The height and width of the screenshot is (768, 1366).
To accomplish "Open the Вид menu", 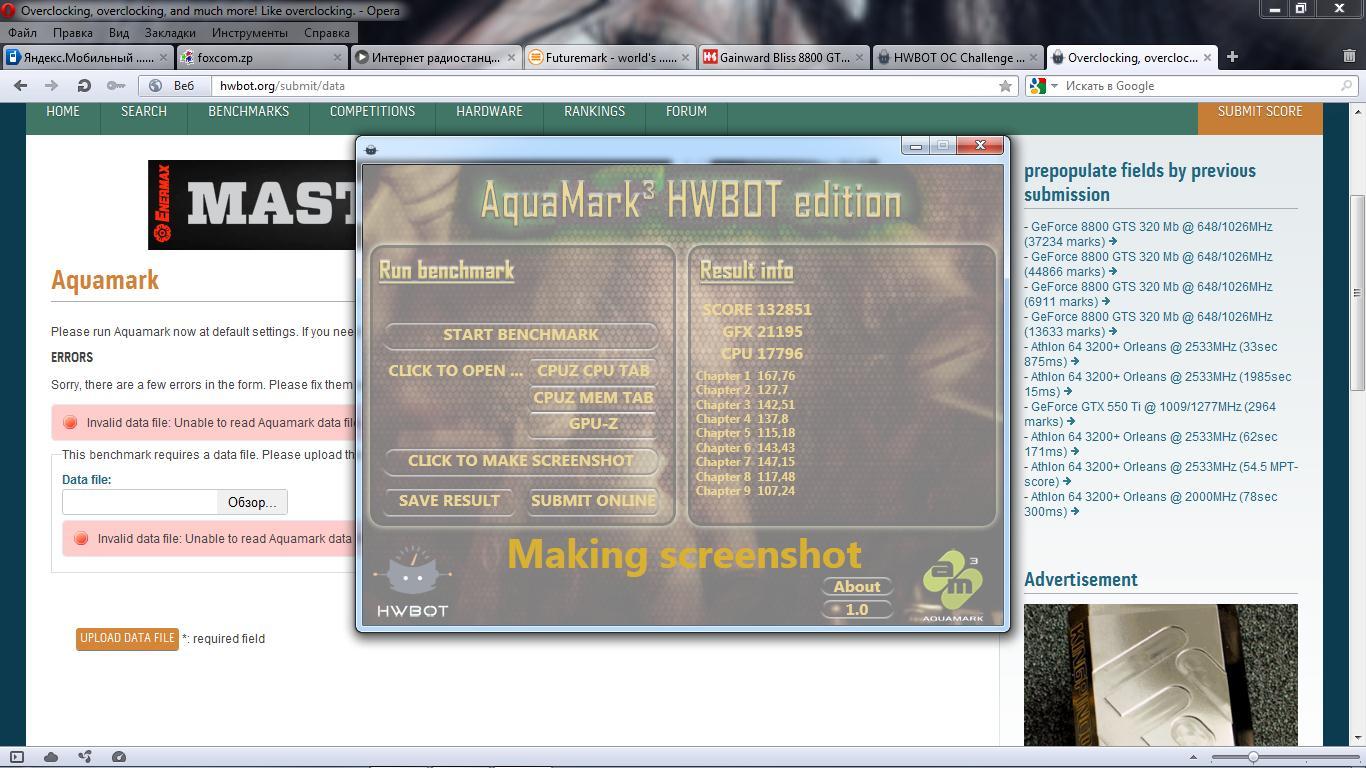I will (119, 33).
